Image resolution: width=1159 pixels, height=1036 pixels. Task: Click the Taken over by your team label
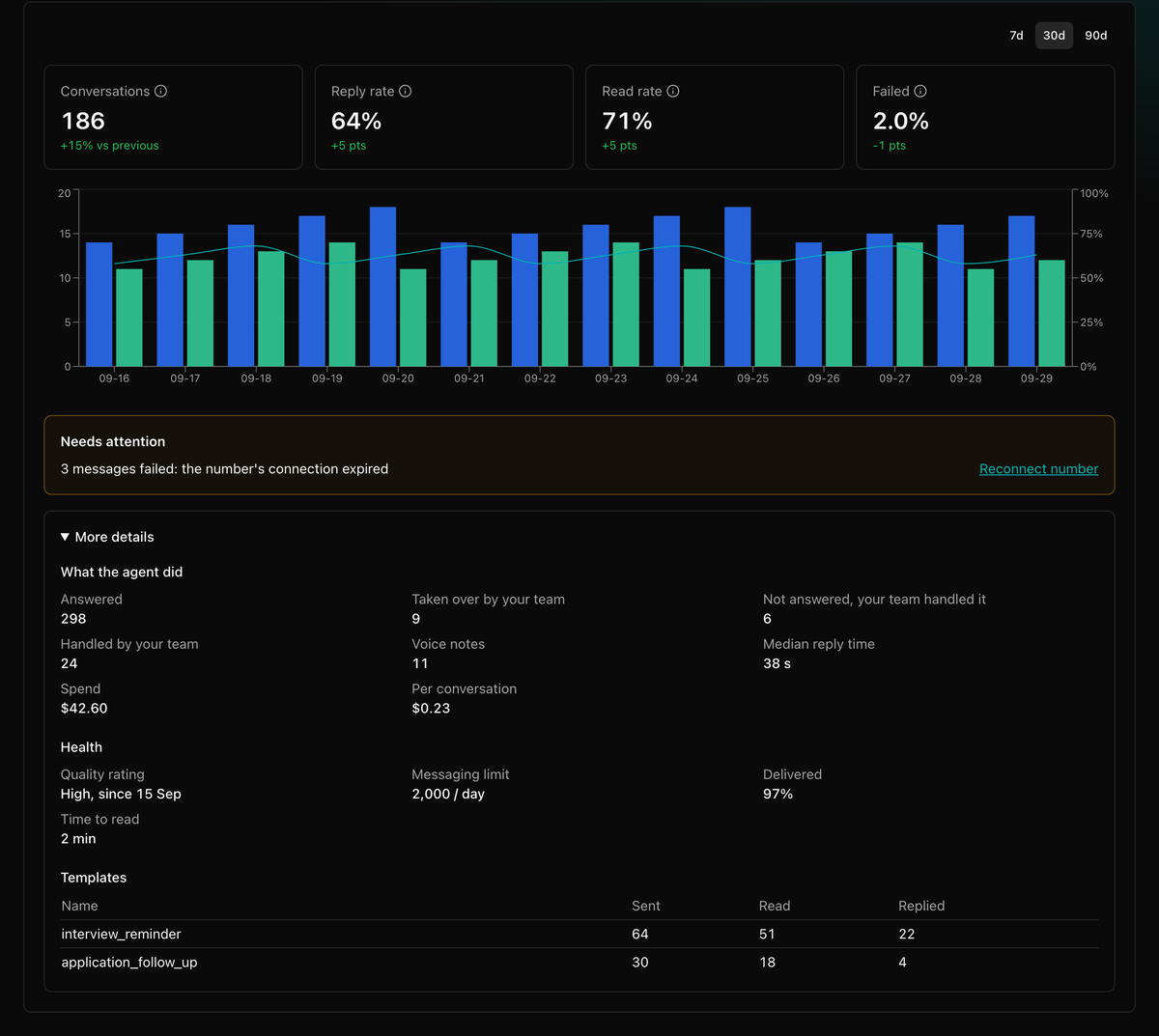[489, 600]
